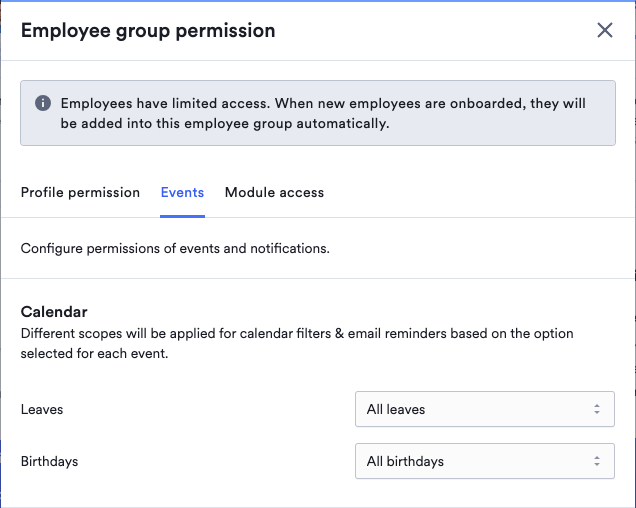Select the Events tab
Viewport: 636px width, 508px height.
pyautogui.click(x=182, y=192)
